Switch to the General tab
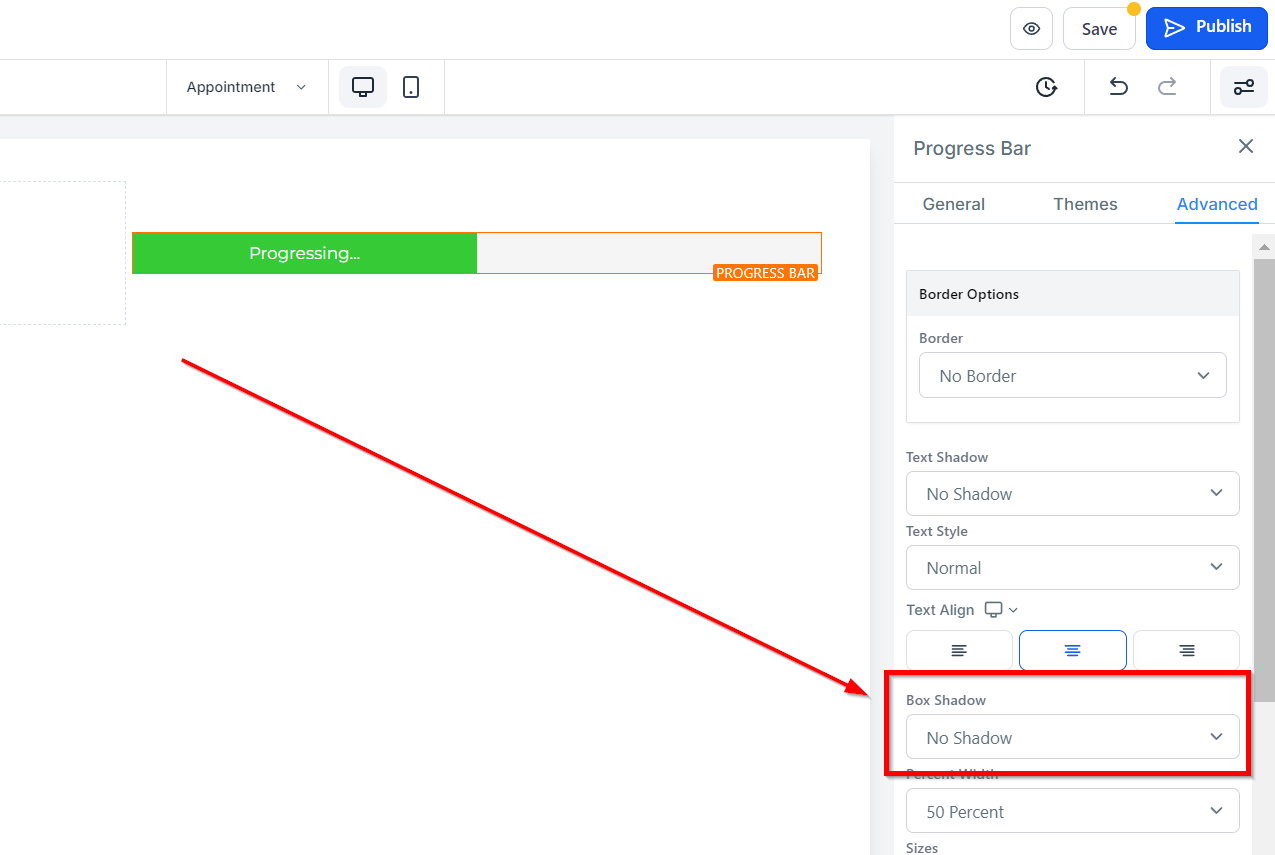Viewport: 1275px width, 855px height. pyautogui.click(x=954, y=204)
